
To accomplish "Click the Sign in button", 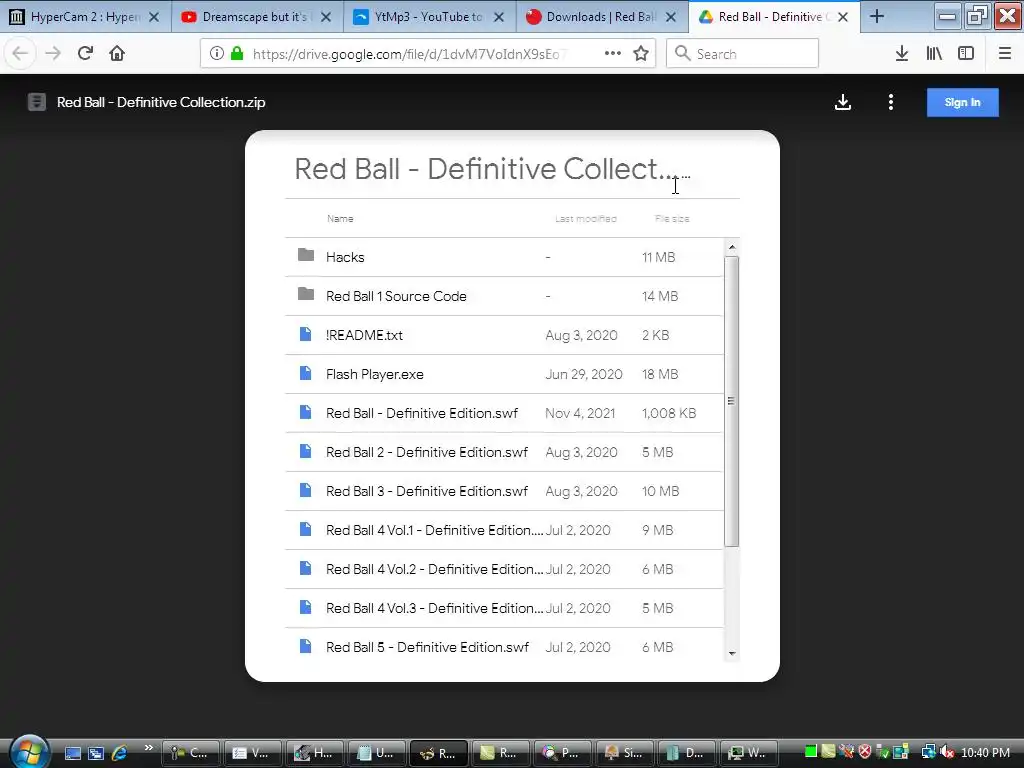I will click(963, 103).
